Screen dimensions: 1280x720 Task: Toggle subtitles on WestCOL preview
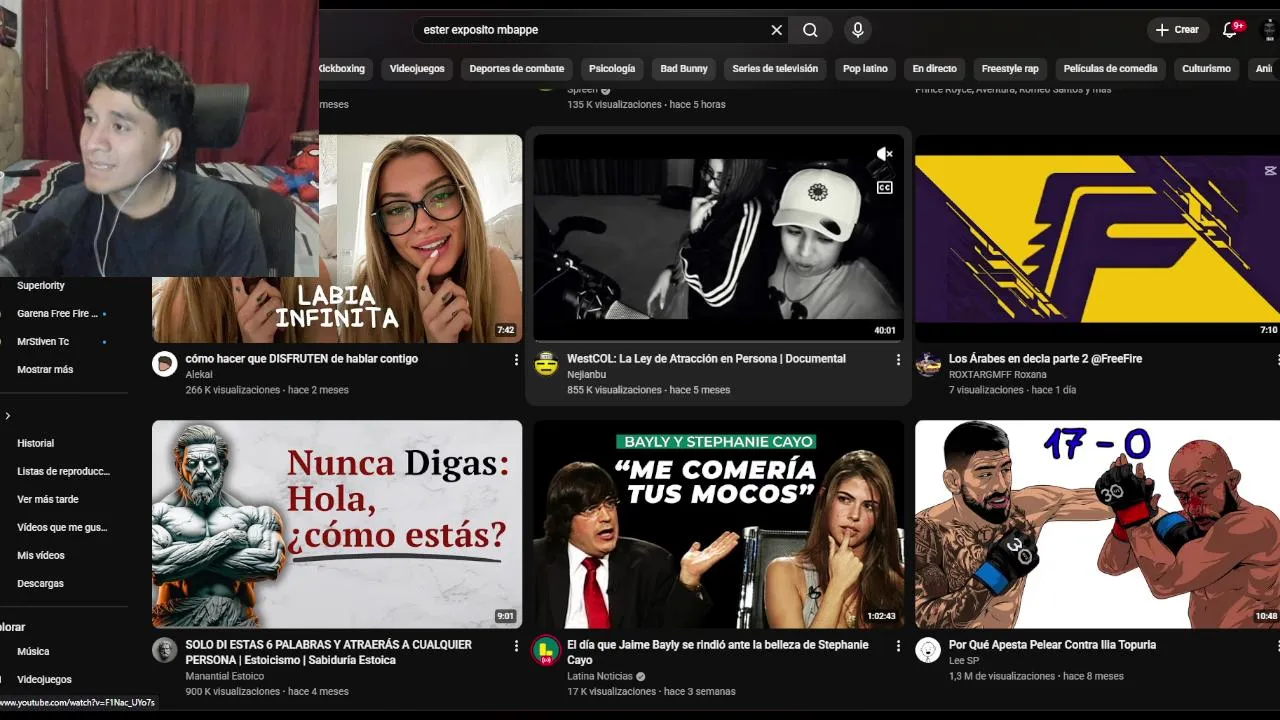pyautogui.click(x=884, y=187)
